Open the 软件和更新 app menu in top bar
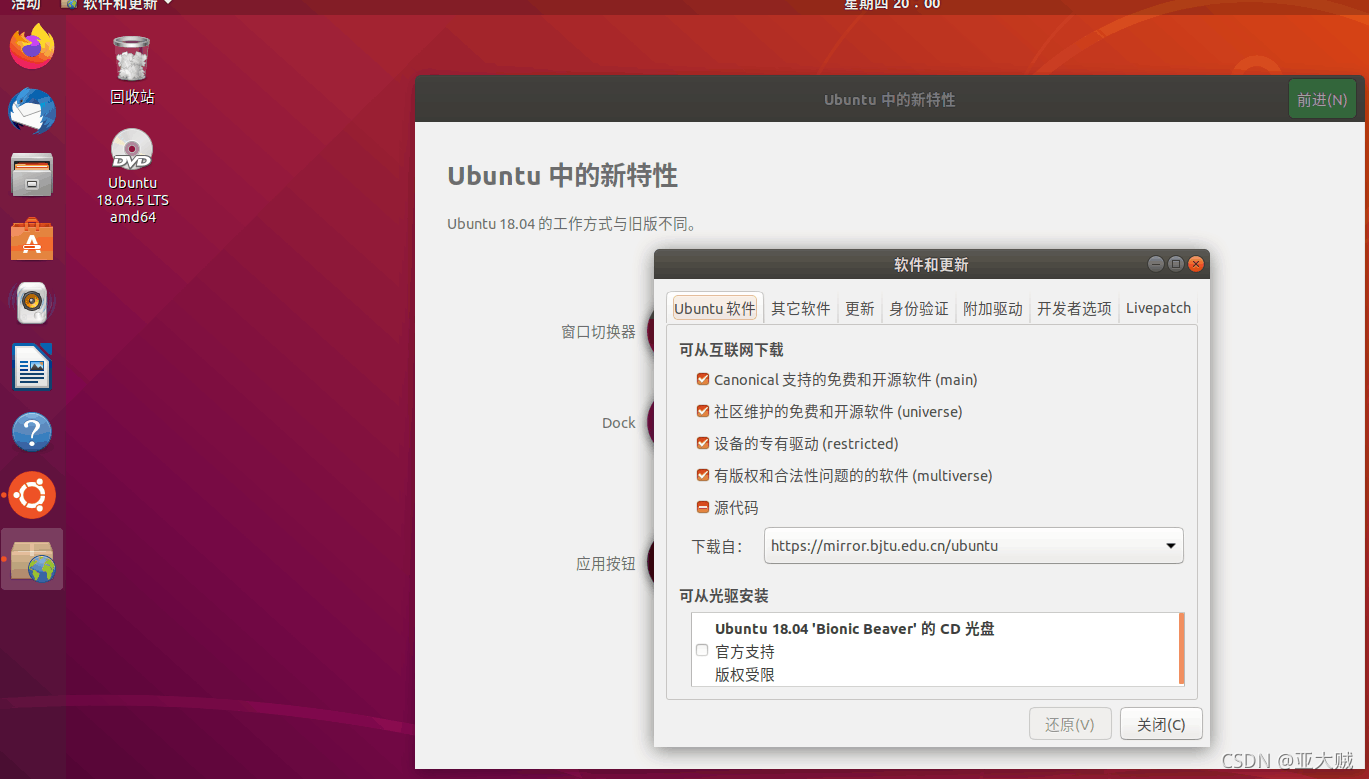The image size is (1369, 779). point(117,5)
